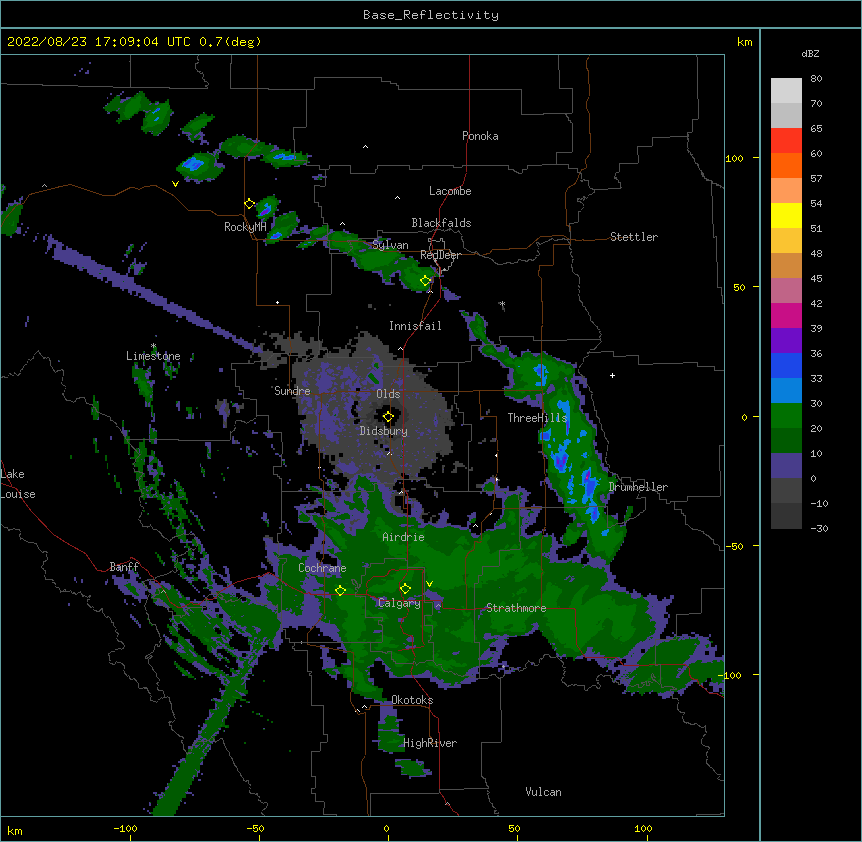Click the Airdrie city label
This screenshot has height=842, width=862.
pos(404,537)
